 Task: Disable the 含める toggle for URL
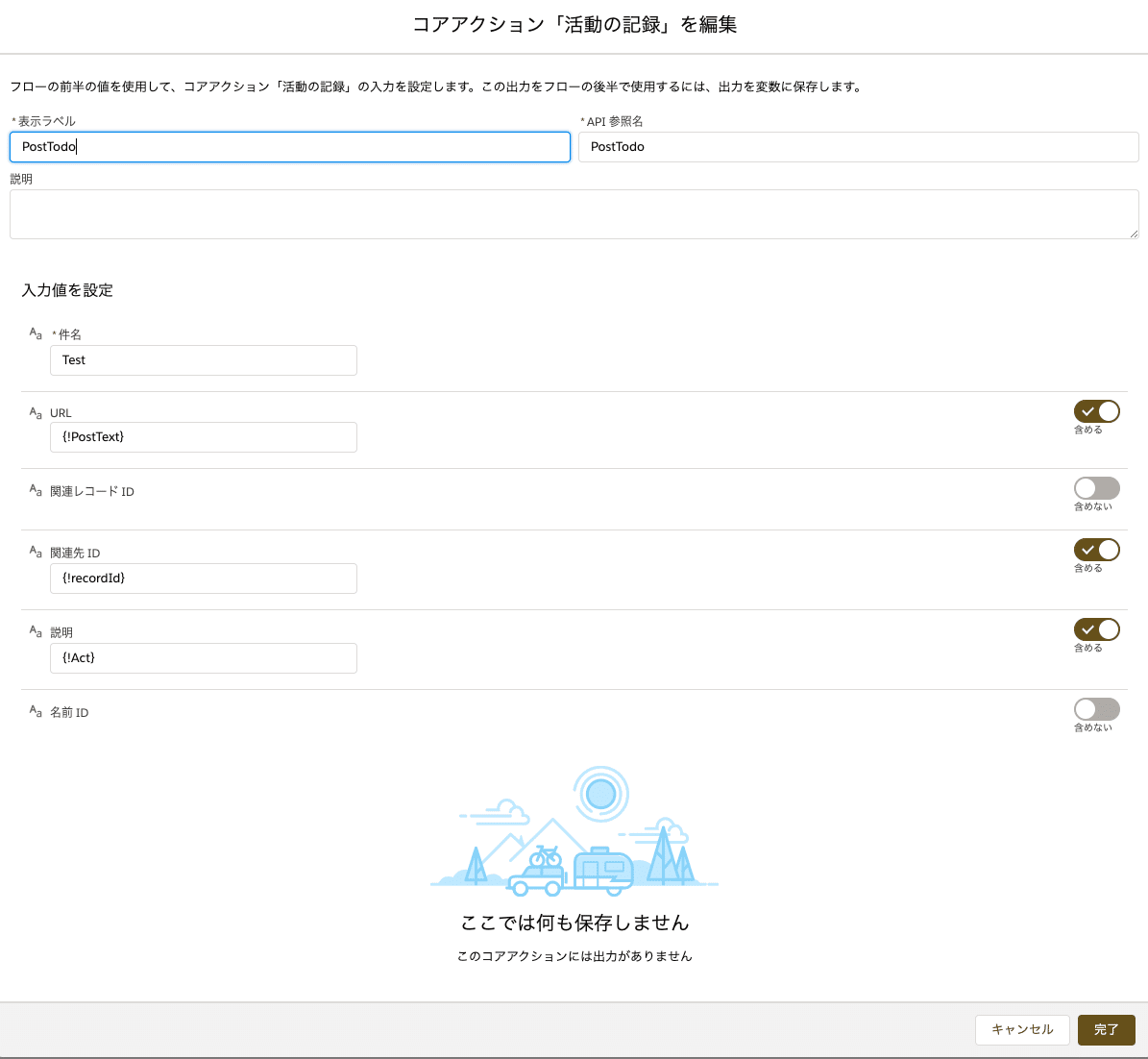pos(1096,410)
